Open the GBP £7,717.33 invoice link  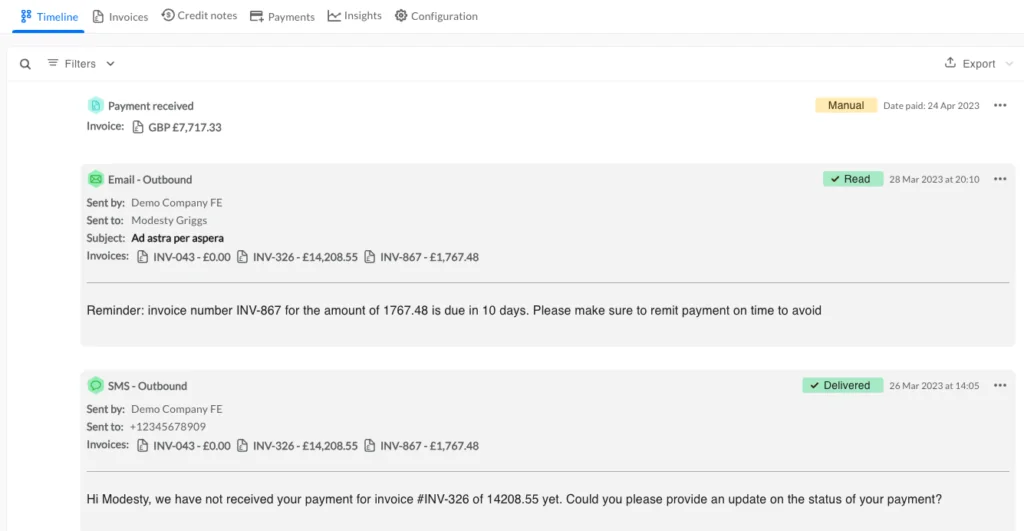(x=177, y=127)
